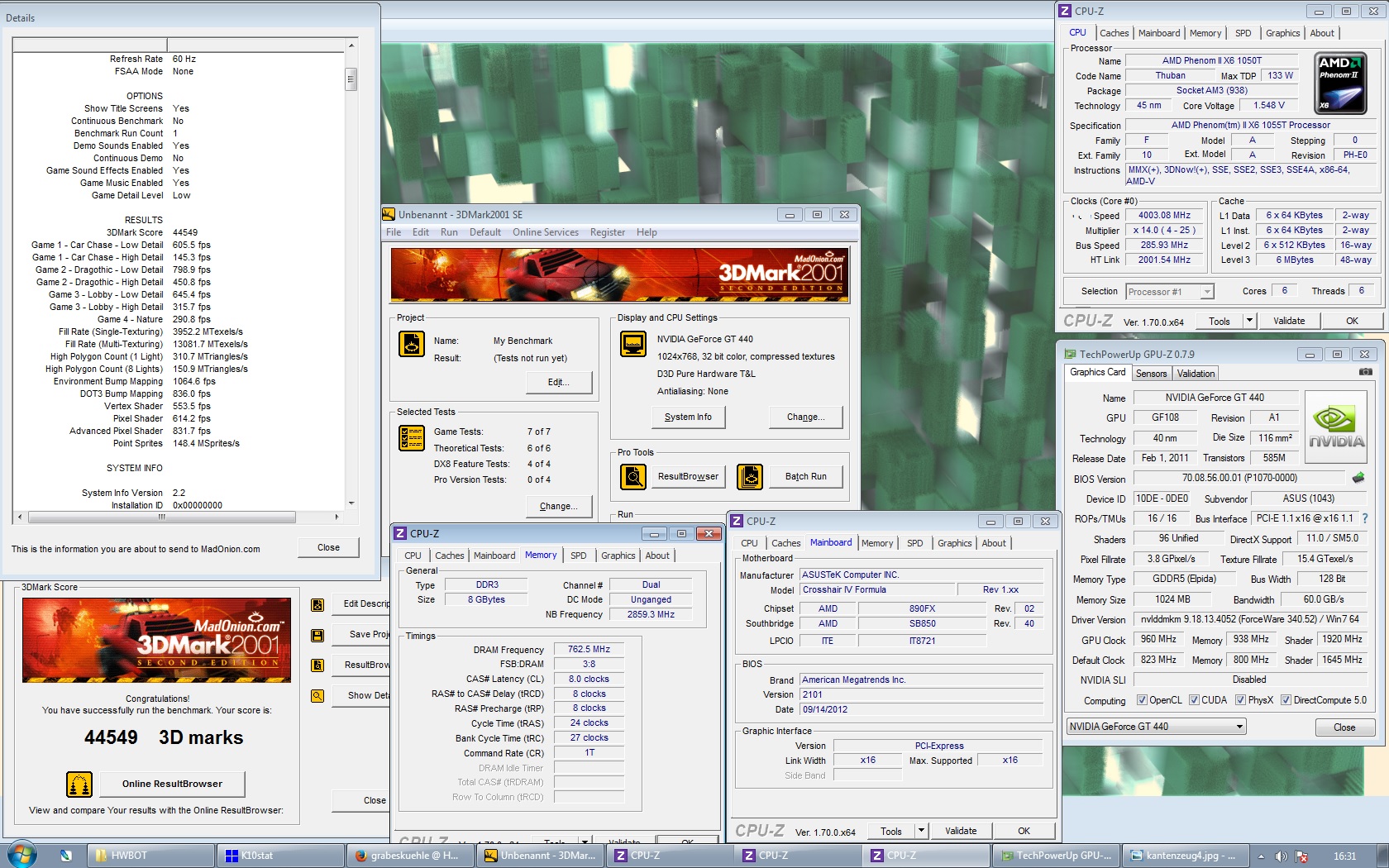Click Validate in top CPU-Z window
The width and height of the screenshot is (1389, 868).
1289,321
